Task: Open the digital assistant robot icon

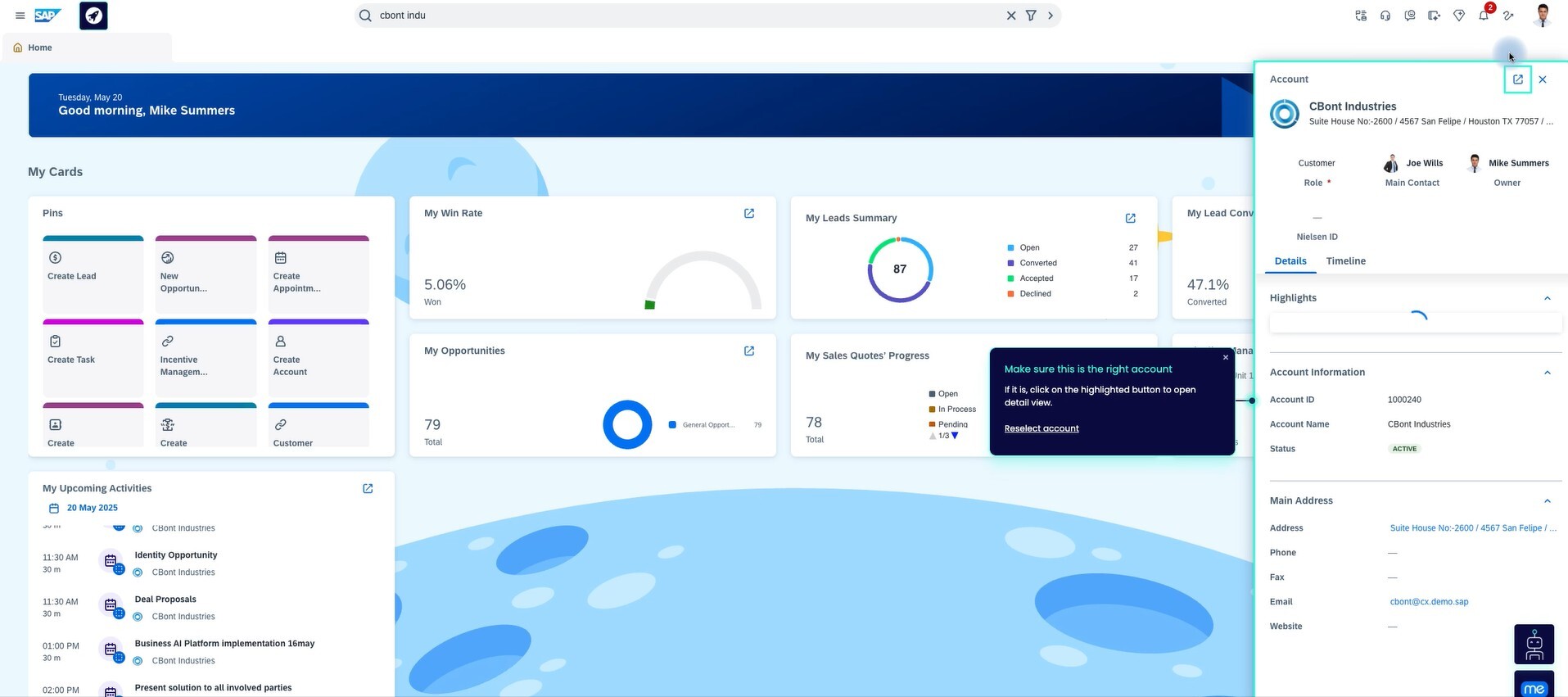Action: (x=1534, y=645)
